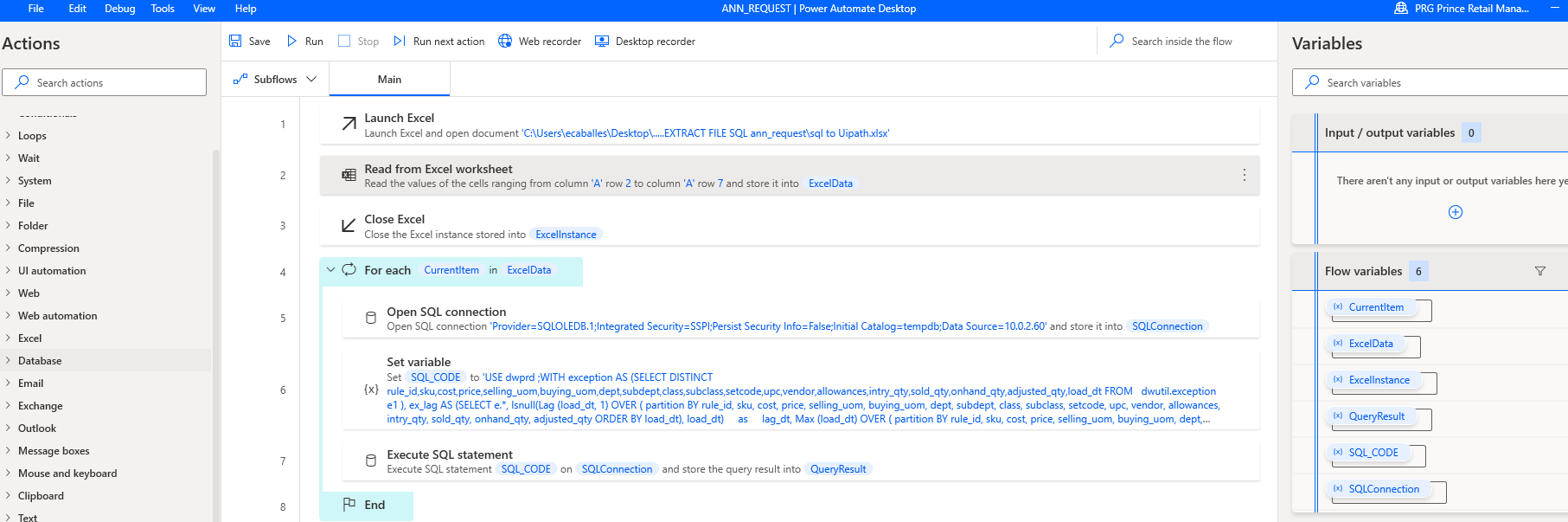Click the Subflows icon
The image size is (1568, 522).
tap(240, 79)
